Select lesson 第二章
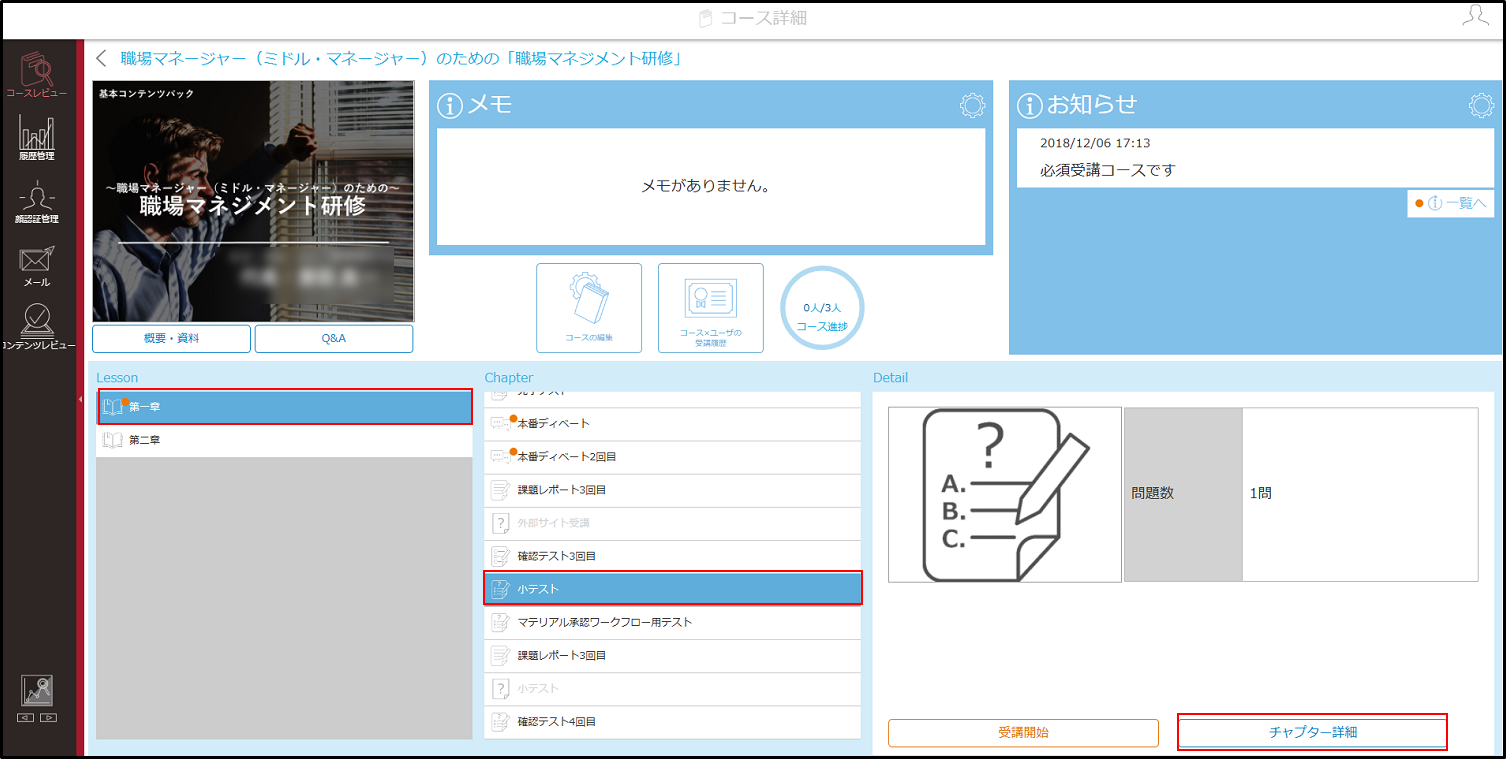The width and height of the screenshot is (1506, 759). click(x=284, y=440)
